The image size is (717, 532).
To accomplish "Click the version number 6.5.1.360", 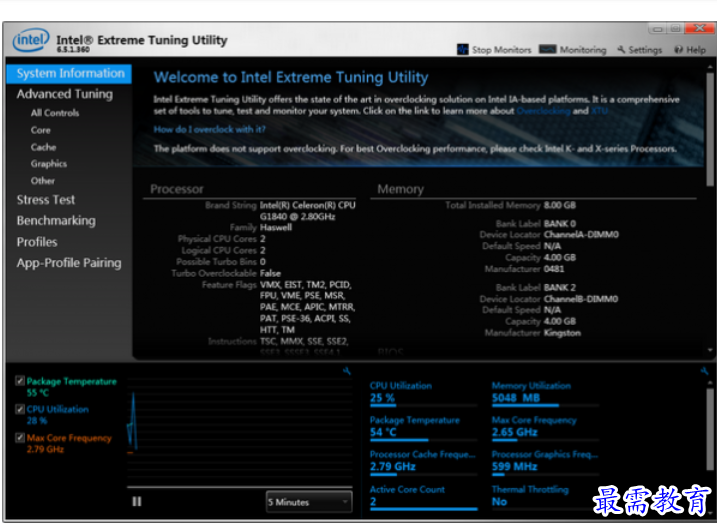I will click(73, 49).
